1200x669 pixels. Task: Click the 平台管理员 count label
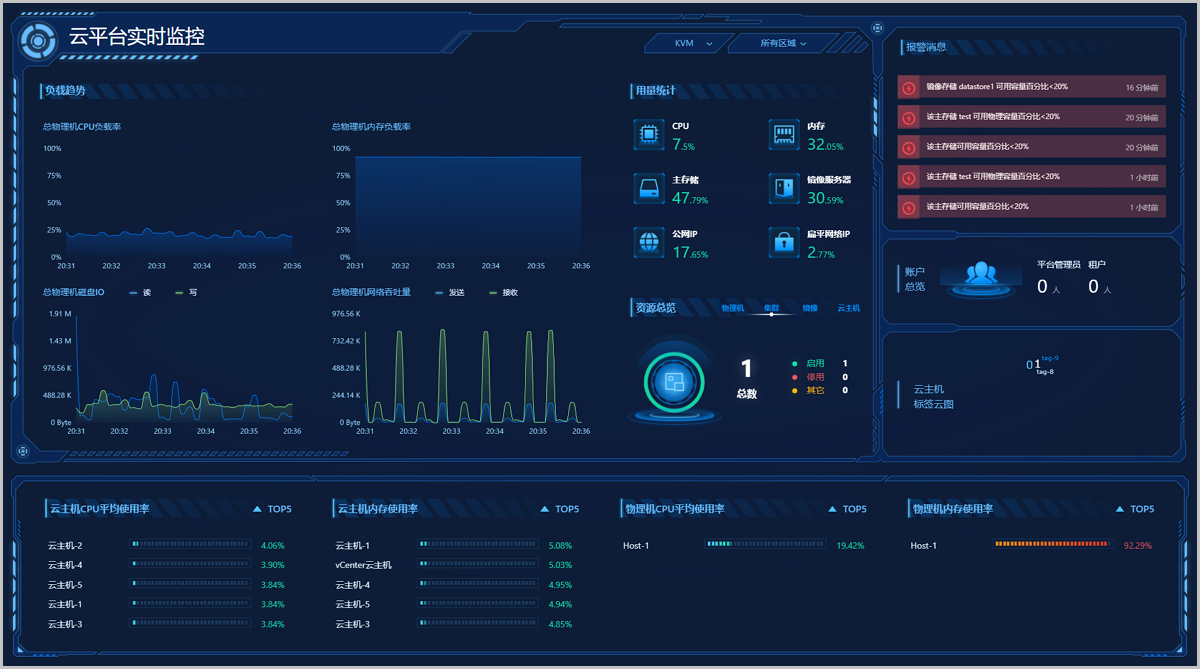(x=1059, y=265)
